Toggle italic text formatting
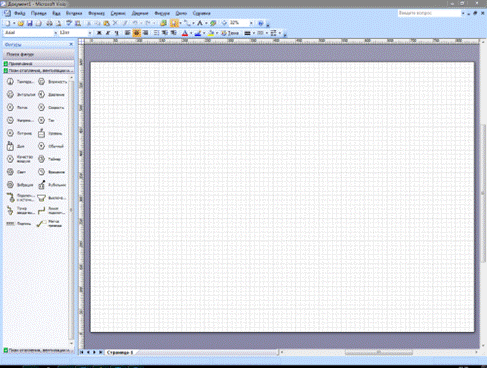The image size is (487, 368). [108, 33]
